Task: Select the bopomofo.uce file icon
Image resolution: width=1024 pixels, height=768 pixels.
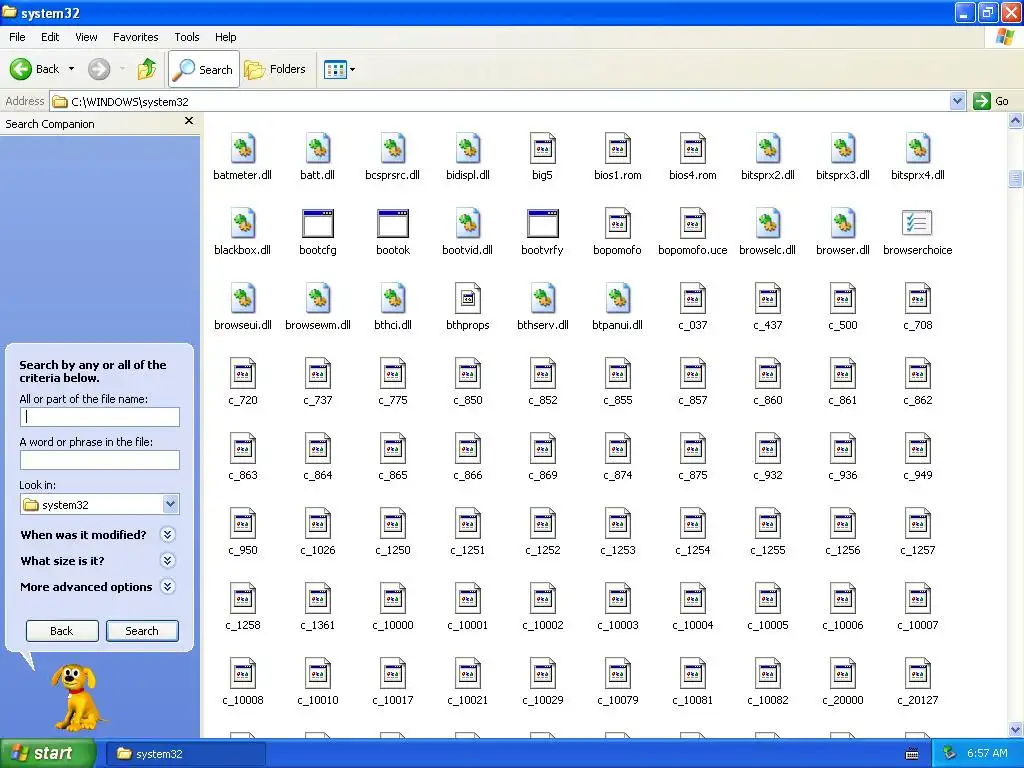Action: point(692,223)
